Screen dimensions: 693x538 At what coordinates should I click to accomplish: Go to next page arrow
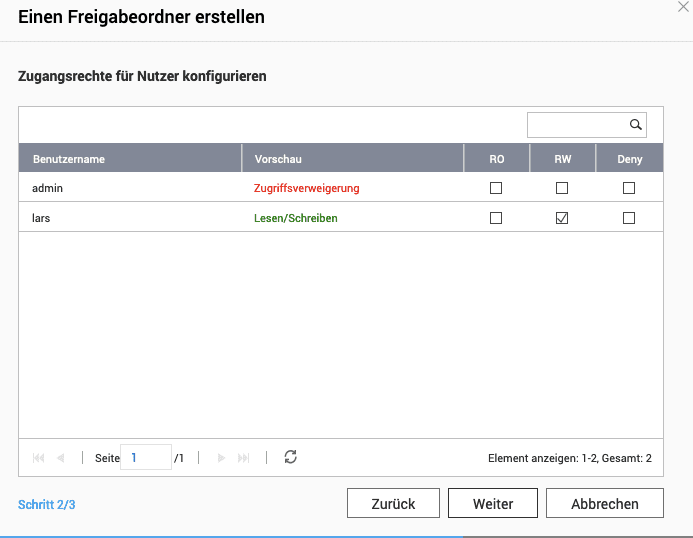[x=222, y=457]
